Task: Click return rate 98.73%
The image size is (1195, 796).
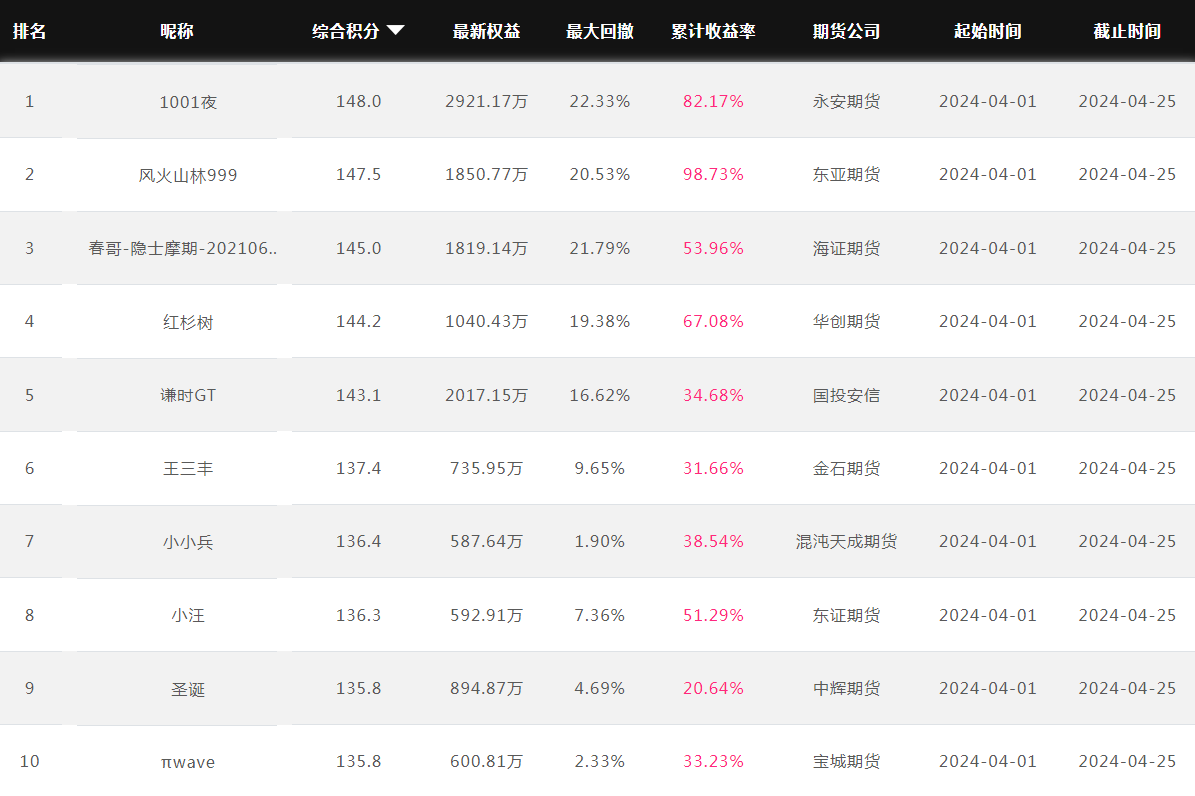Action: coord(713,175)
